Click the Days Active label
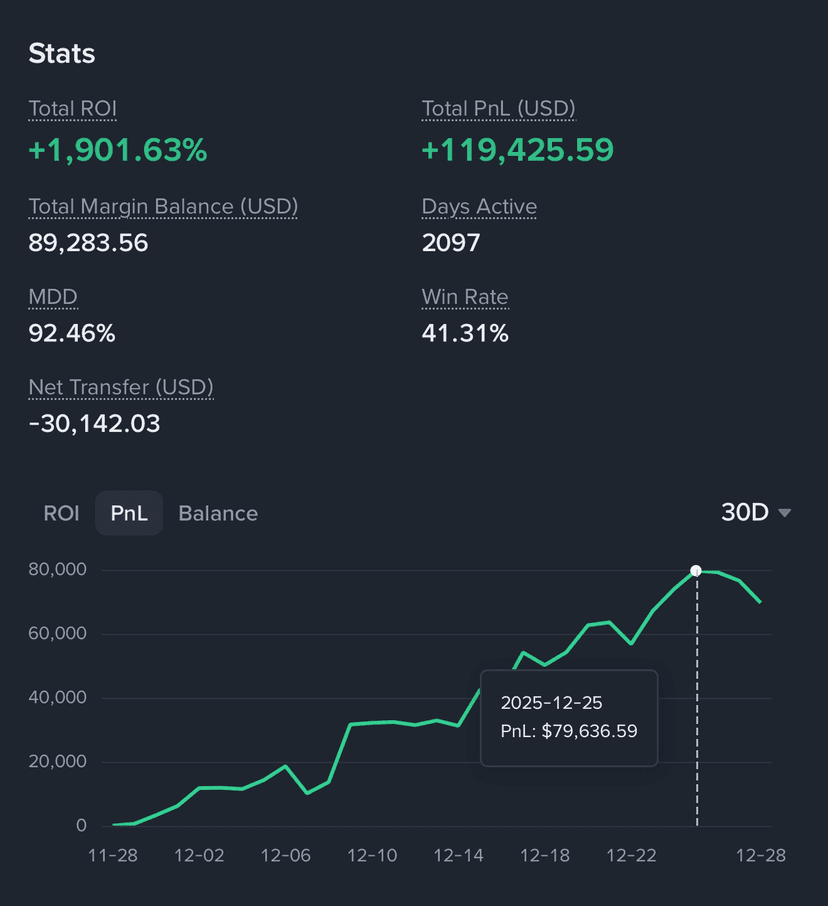Viewport: 828px width, 906px height. click(x=479, y=207)
